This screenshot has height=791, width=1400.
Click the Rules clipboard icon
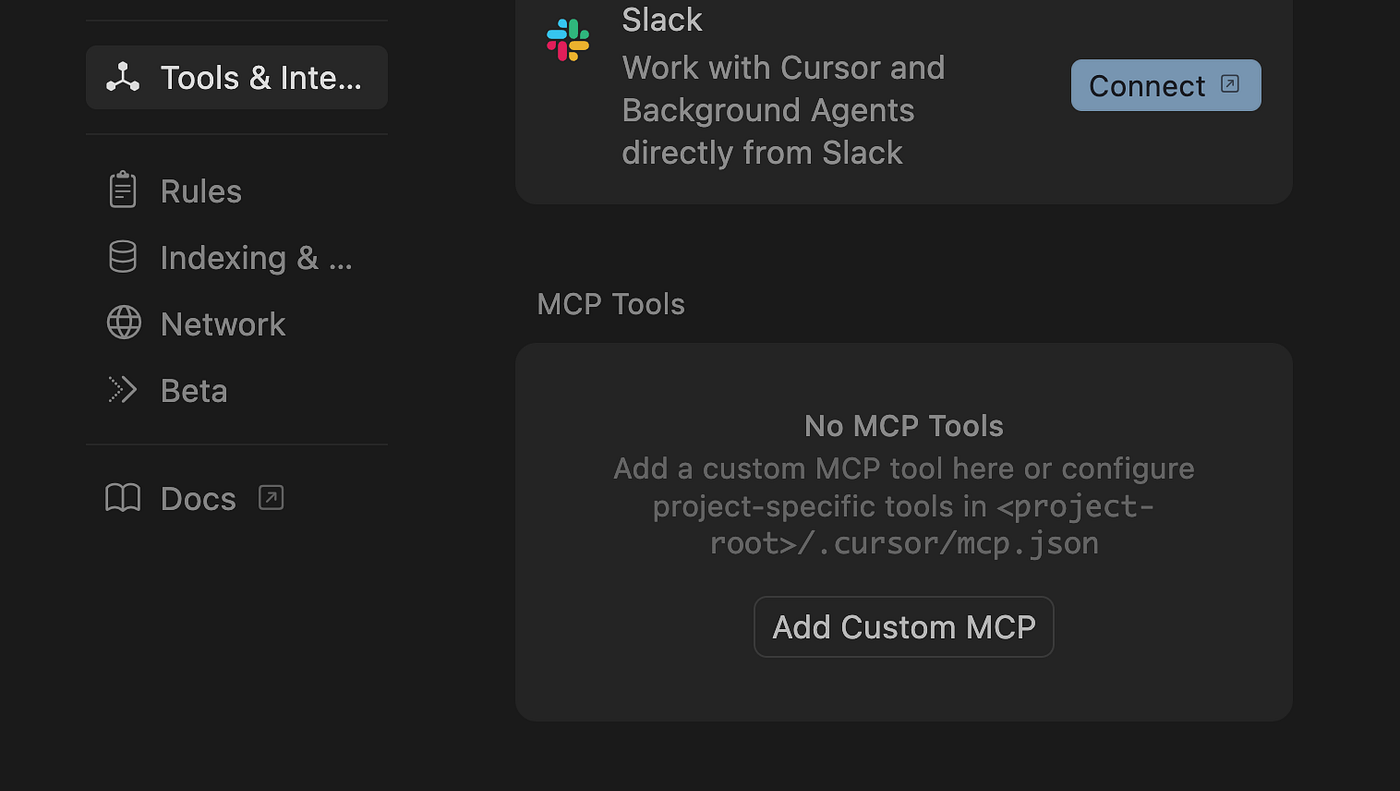pos(123,190)
